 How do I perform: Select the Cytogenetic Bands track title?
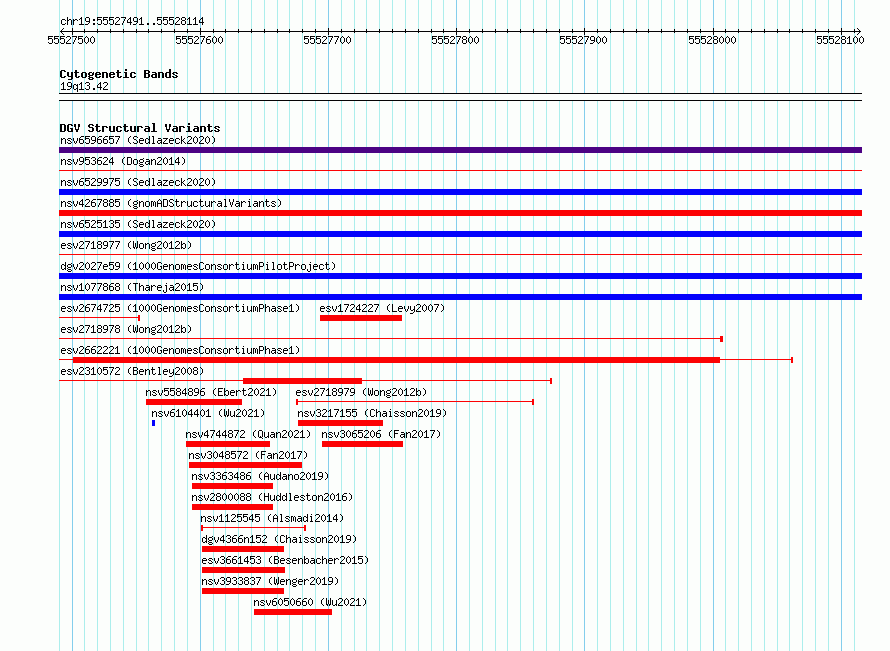(119, 74)
